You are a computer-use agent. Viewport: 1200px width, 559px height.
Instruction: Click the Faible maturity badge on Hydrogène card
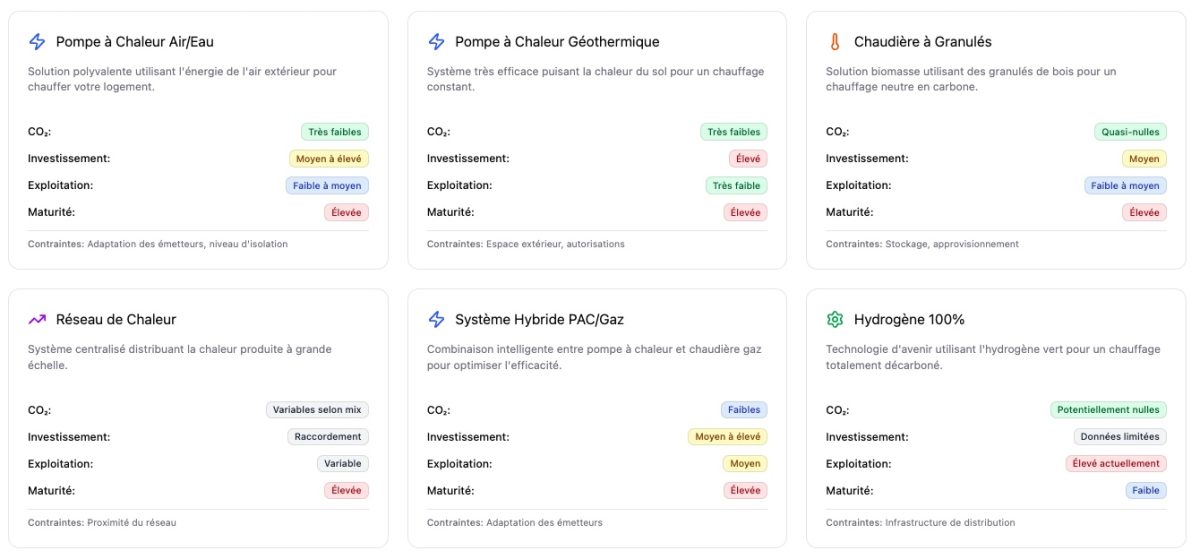click(x=1145, y=490)
